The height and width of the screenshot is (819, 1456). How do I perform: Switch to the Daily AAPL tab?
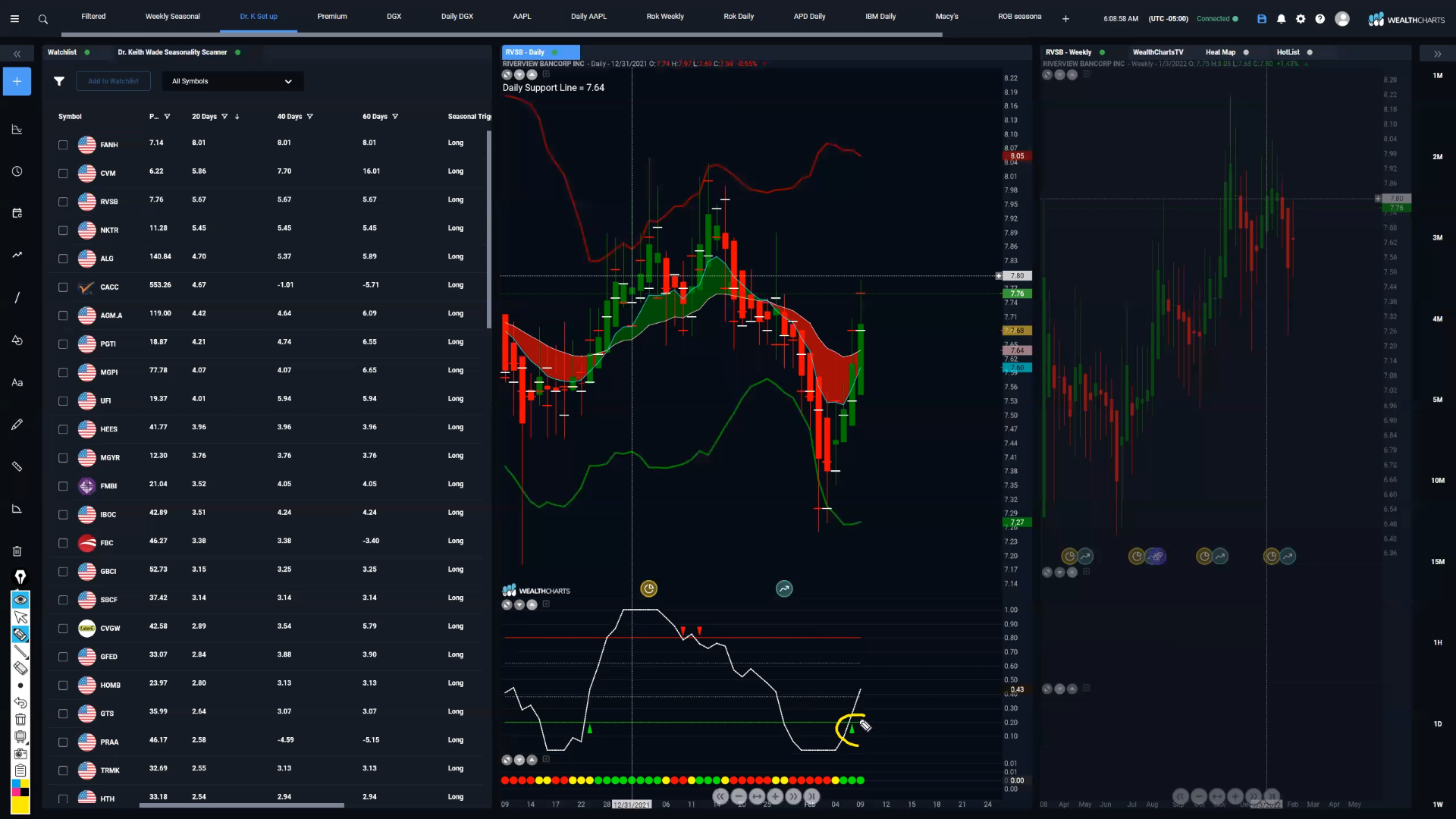588,17
